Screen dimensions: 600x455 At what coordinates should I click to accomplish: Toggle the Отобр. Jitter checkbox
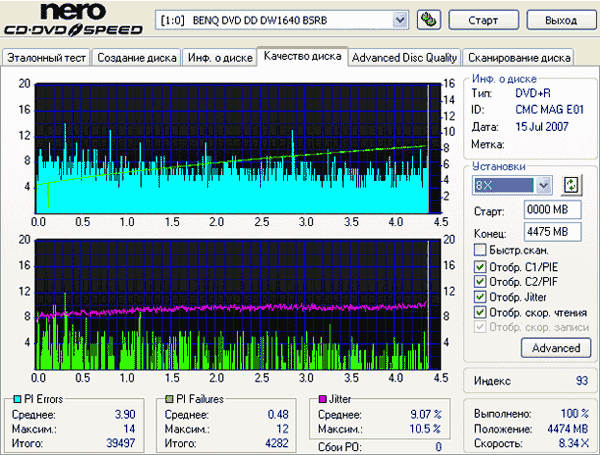point(480,297)
